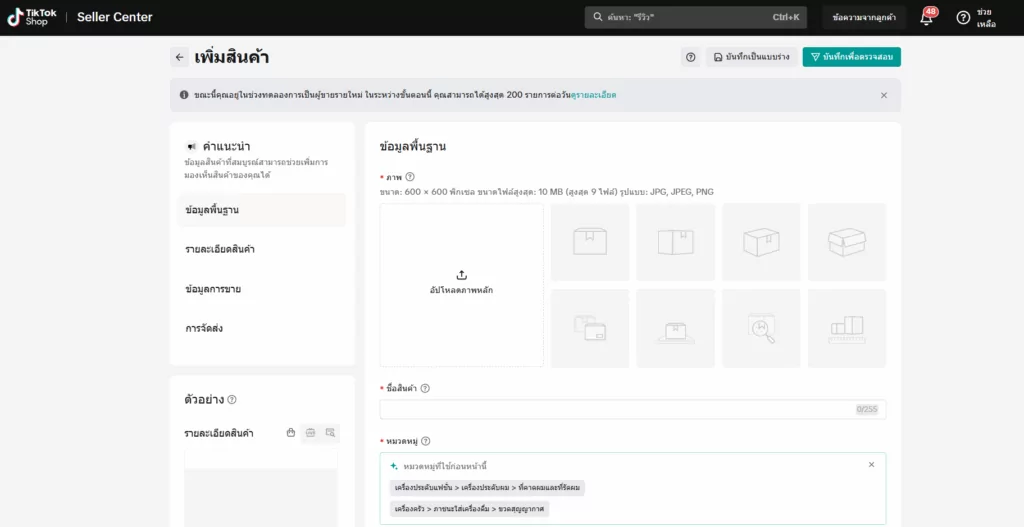The height and width of the screenshot is (527, 1024).
Task: Click the ดูรายละเอียด link in banner
Action: tap(592, 95)
